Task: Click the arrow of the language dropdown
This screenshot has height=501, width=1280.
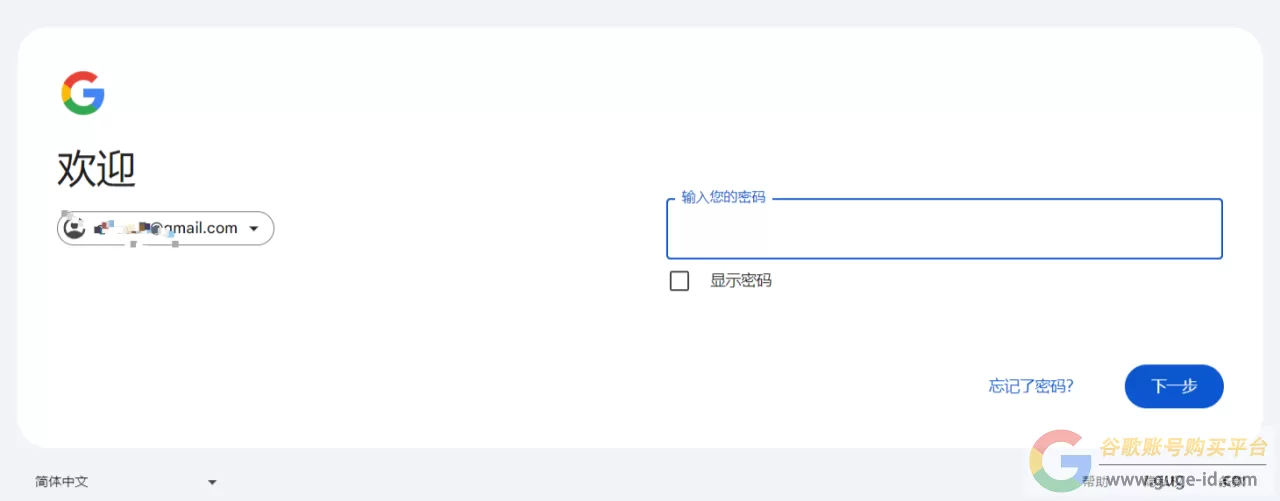Action: click(x=212, y=482)
